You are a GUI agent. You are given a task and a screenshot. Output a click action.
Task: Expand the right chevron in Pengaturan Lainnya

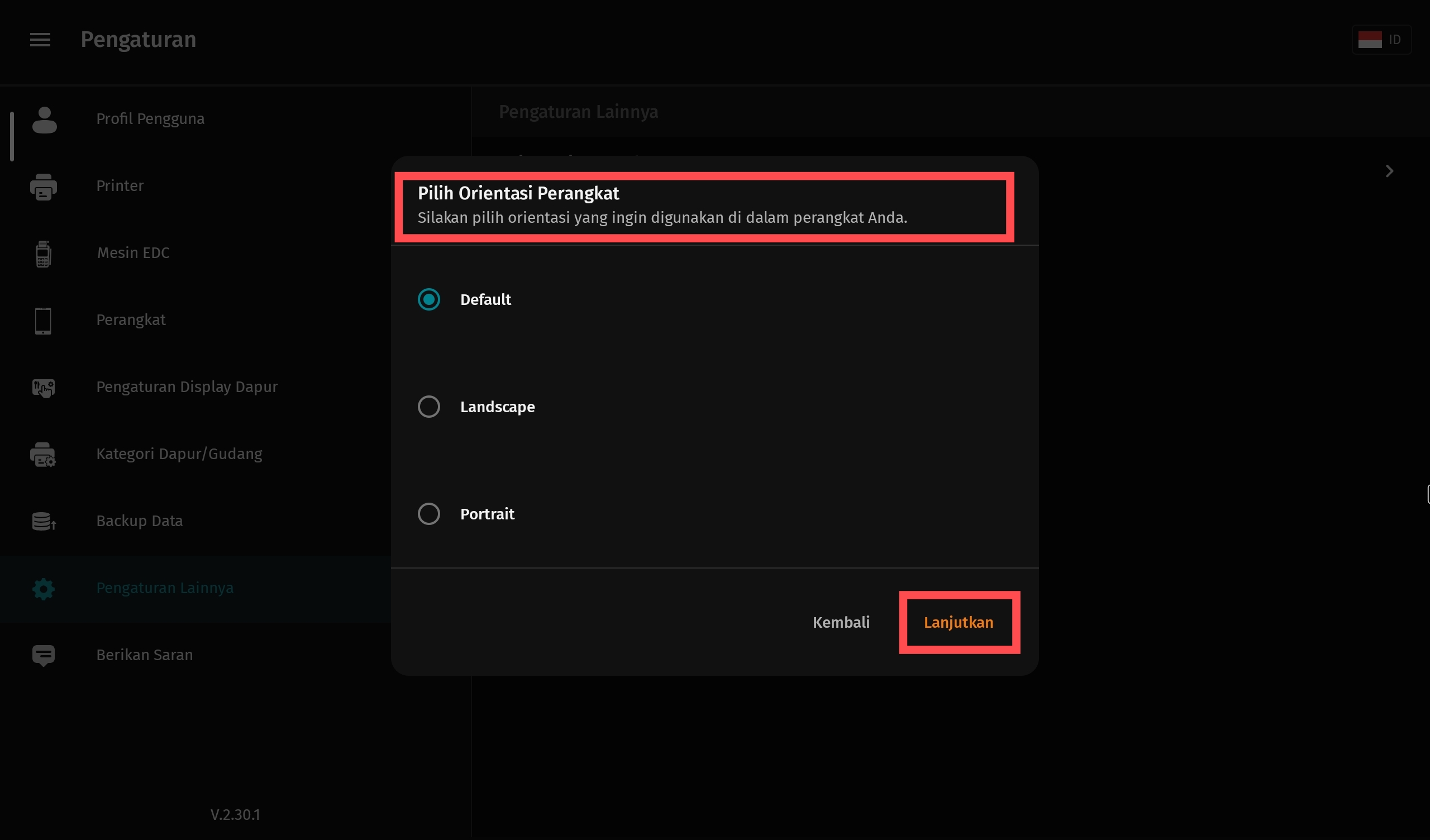coord(1389,171)
